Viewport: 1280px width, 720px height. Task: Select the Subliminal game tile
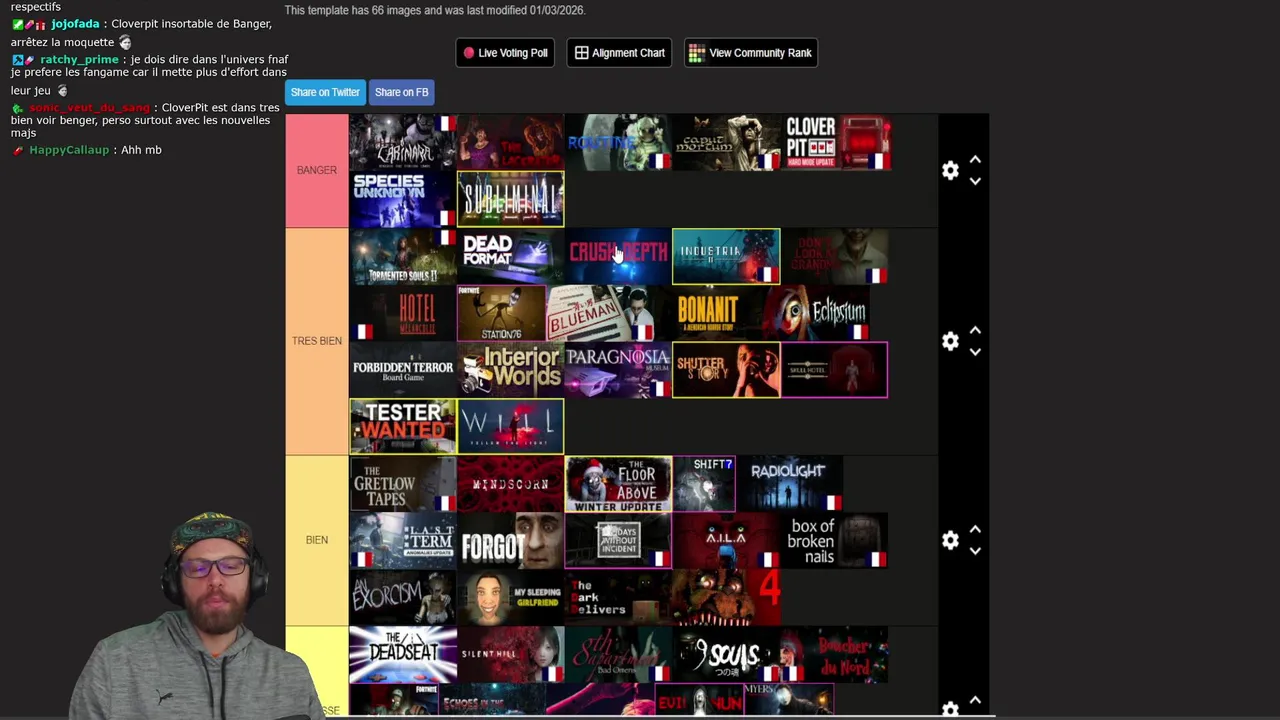[x=510, y=199]
